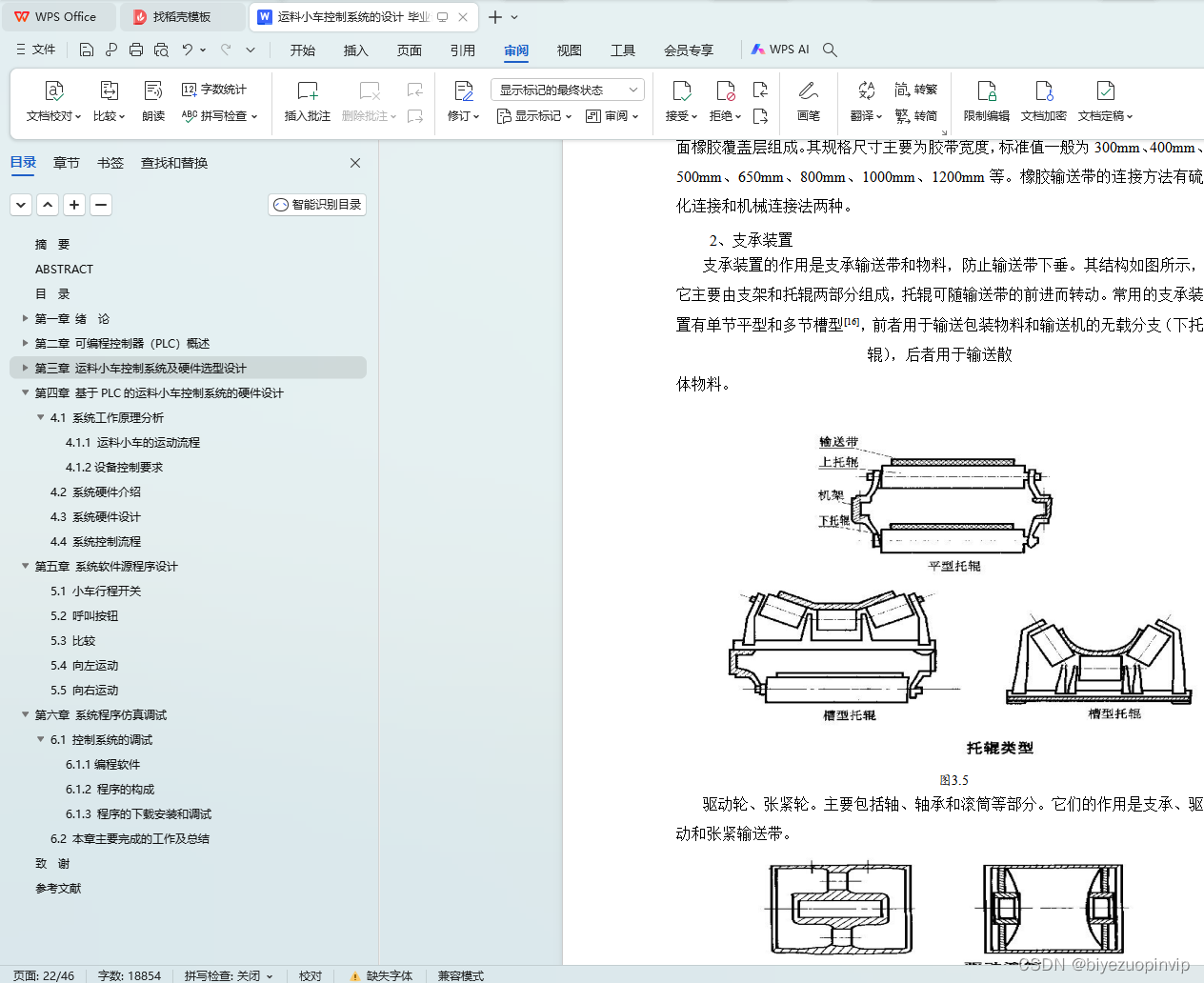Click the search magnifier icon
This screenshot has height=983, width=1204.
[830, 50]
